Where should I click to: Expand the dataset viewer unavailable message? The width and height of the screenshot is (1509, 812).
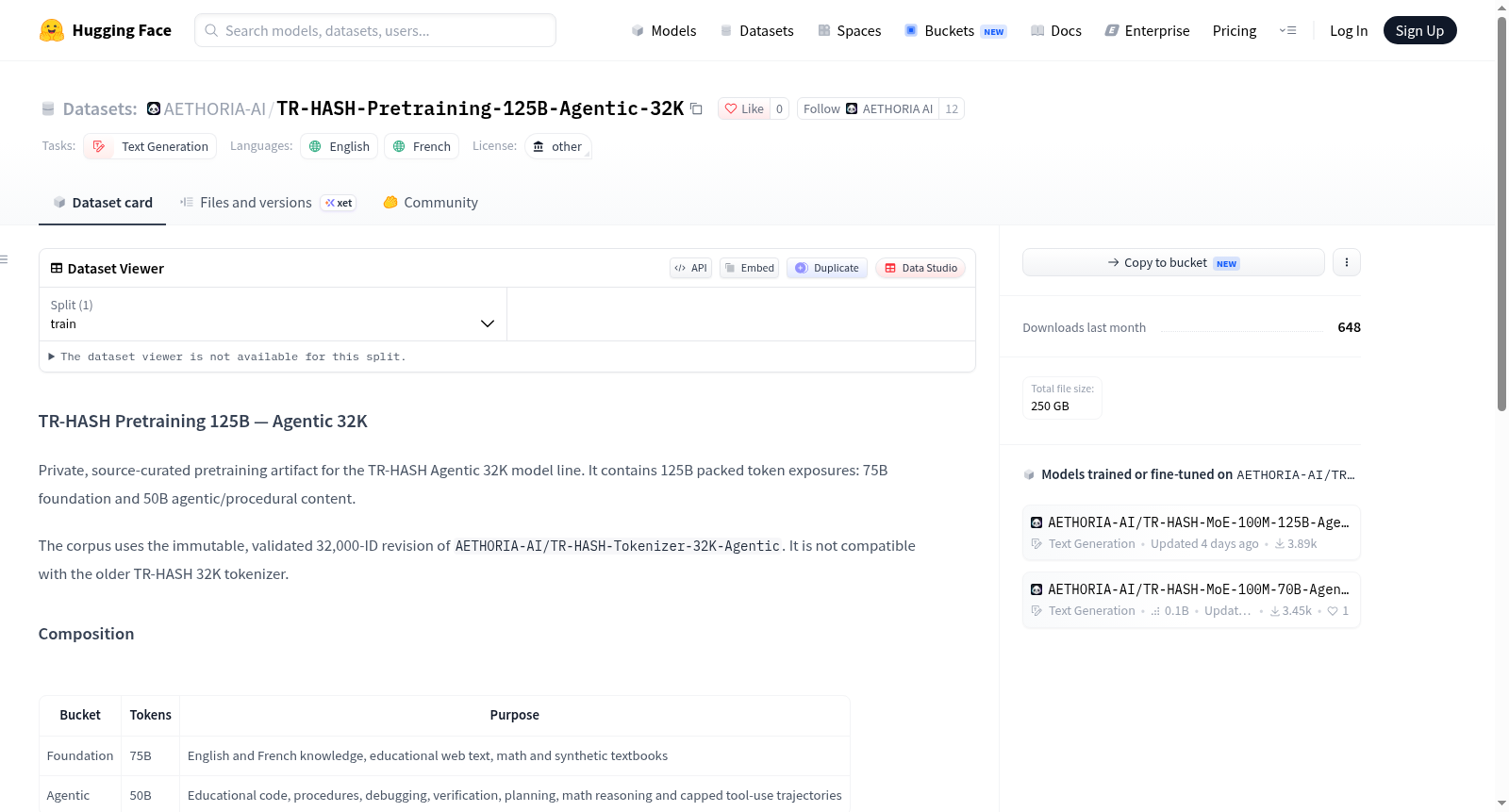pyautogui.click(x=227, y=356)
